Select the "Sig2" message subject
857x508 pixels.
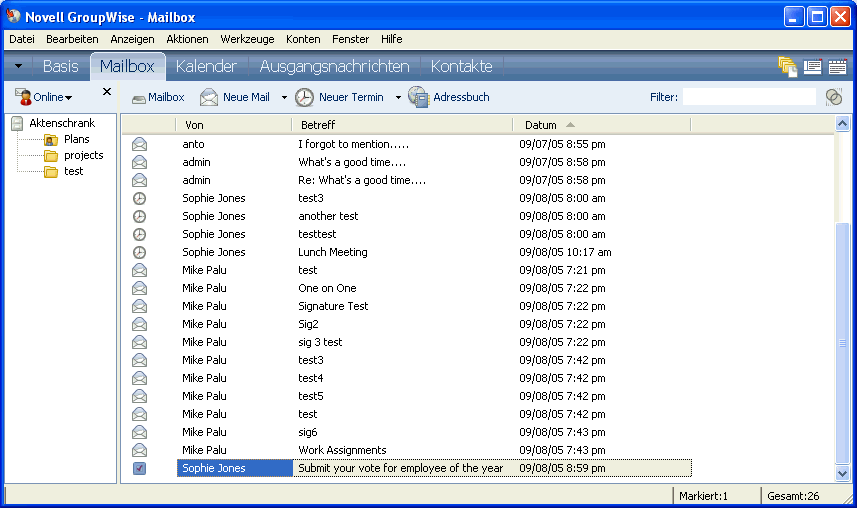tap(308, 324)
